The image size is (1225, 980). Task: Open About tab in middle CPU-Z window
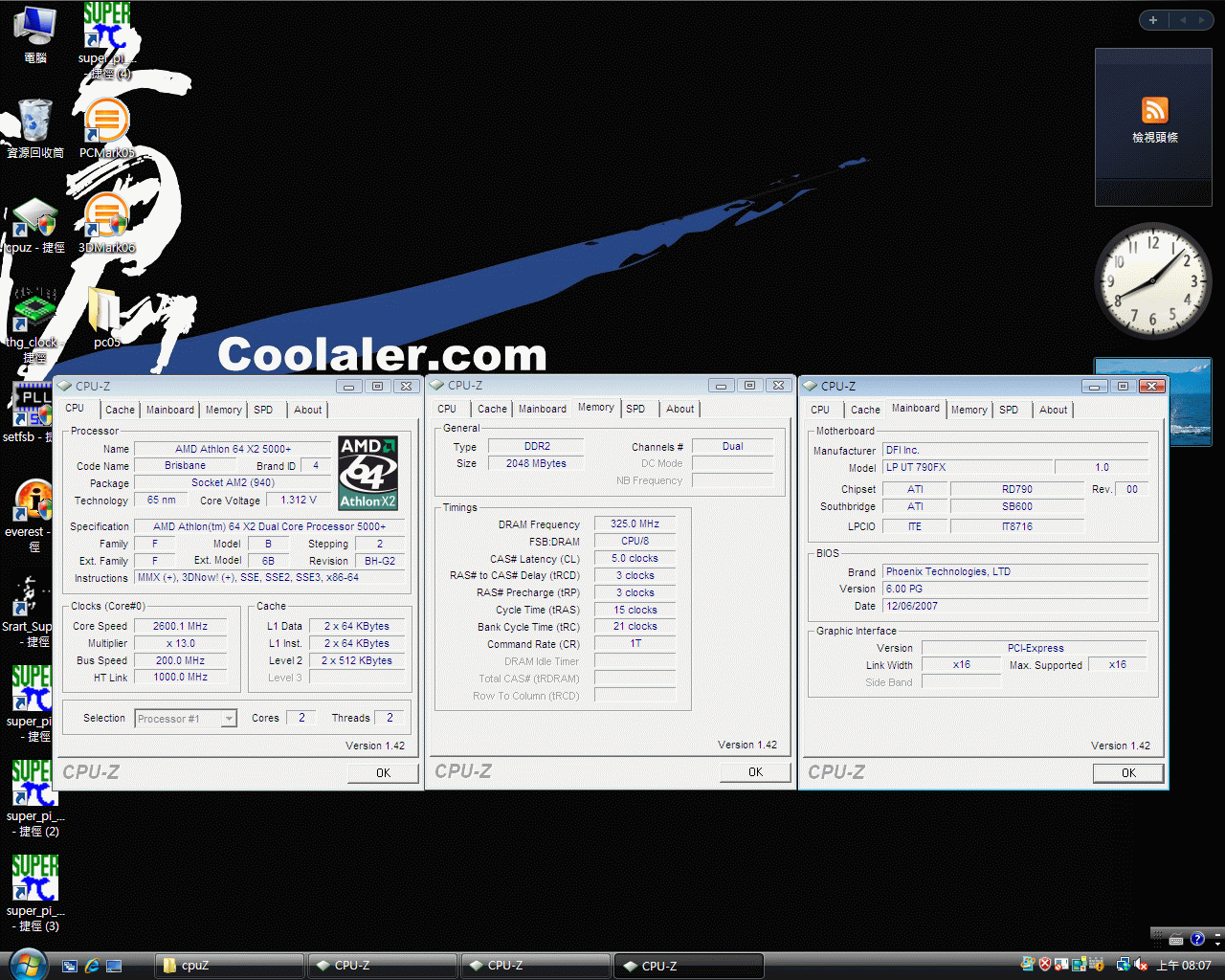[680, 409]
